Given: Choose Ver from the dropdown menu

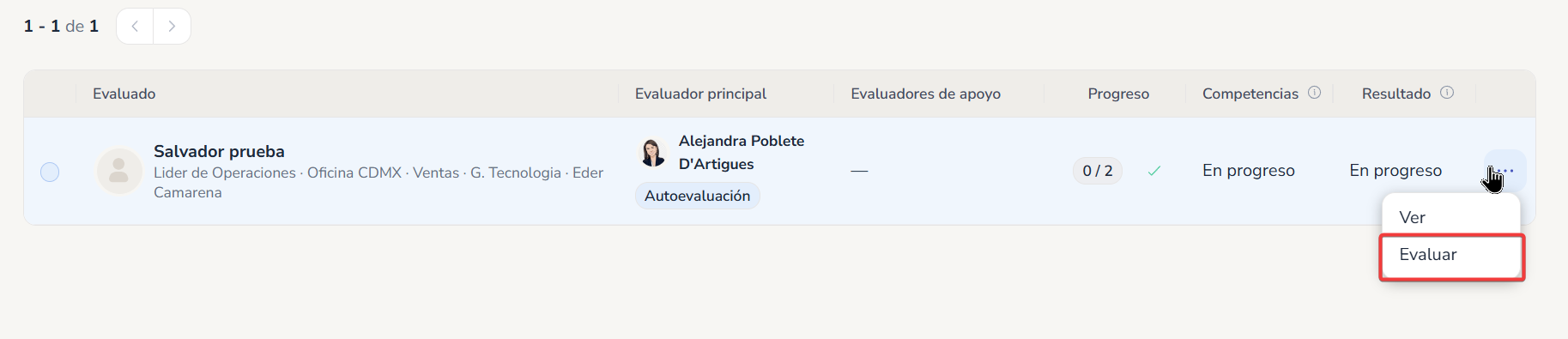Looking at the screenshot, I should pyautogui.click(x=1450, y=217).
